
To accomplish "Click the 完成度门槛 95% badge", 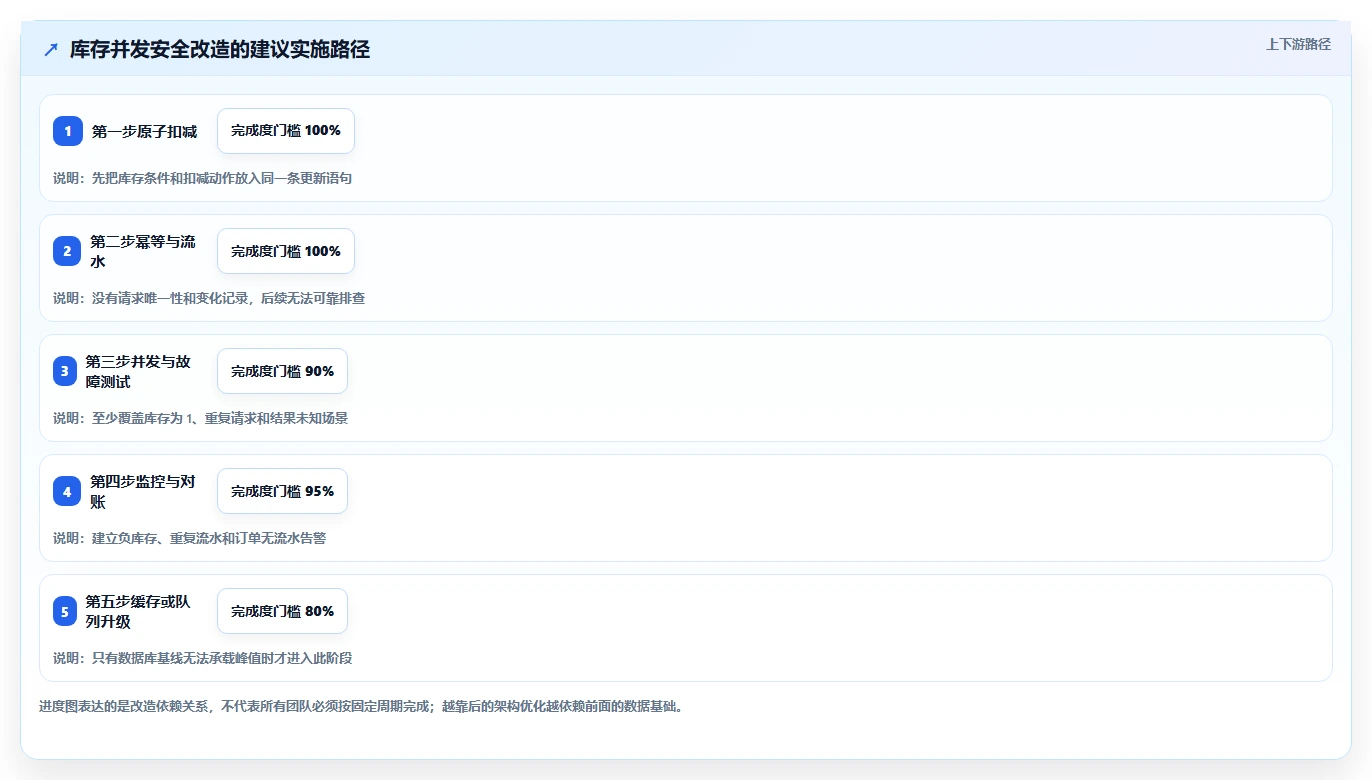I will tap(282, 491).
